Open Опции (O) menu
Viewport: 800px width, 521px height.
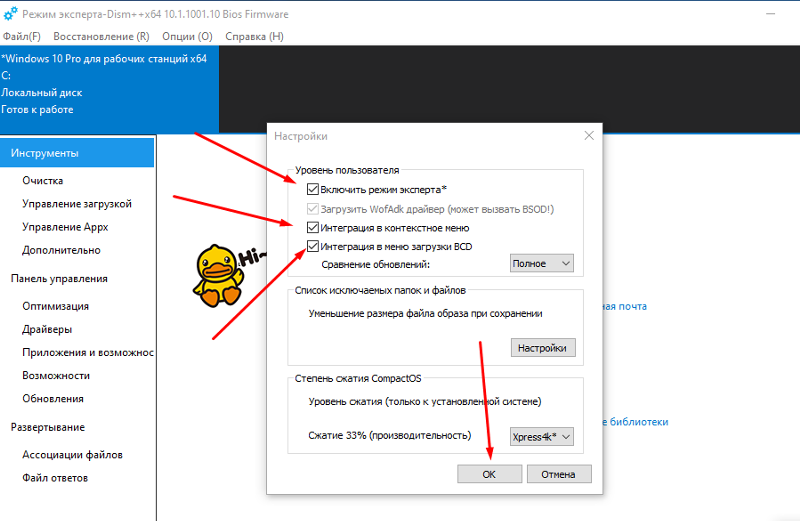coord(187,36)
